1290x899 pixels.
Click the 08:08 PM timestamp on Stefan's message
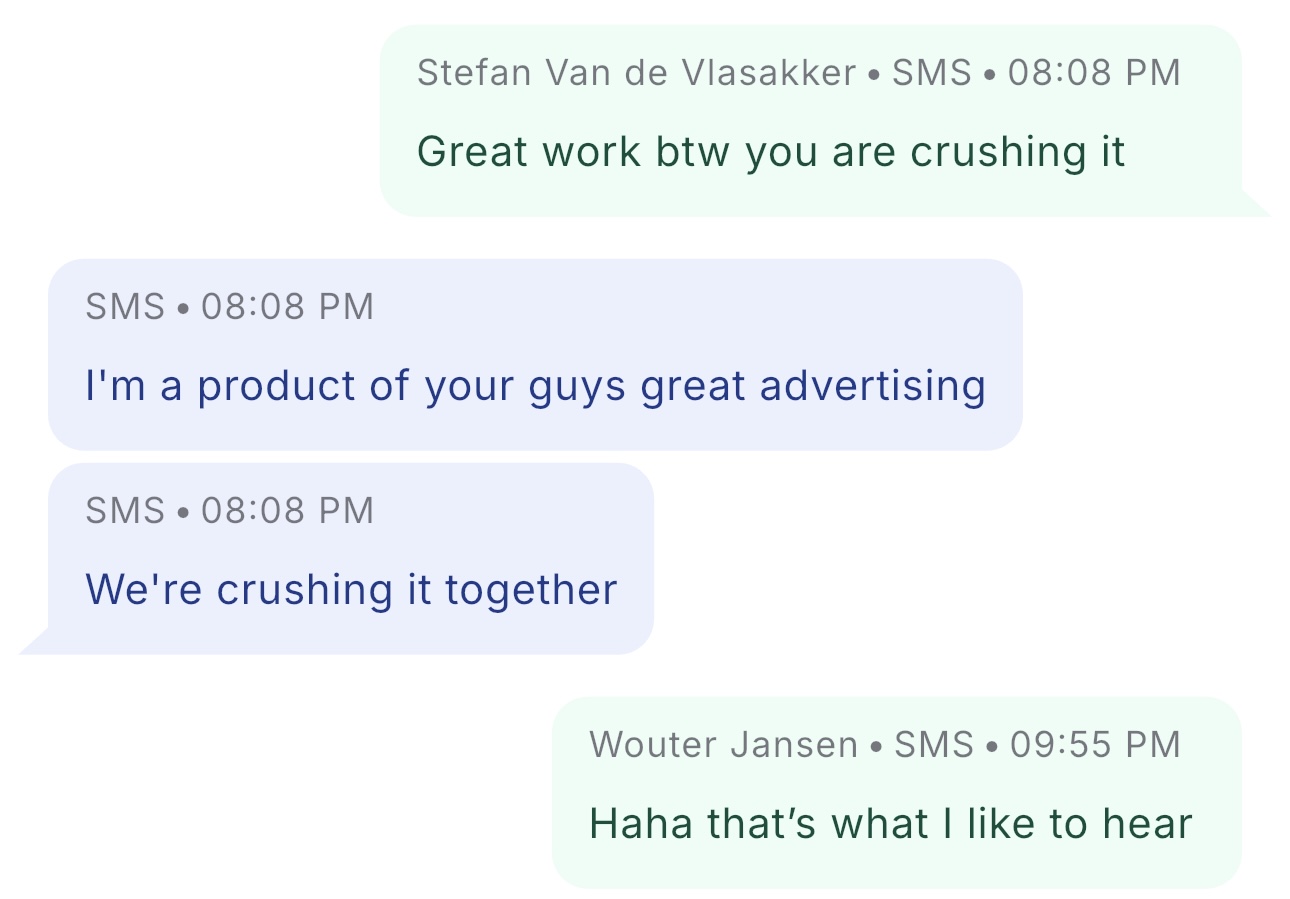(x=1094, y=73)
